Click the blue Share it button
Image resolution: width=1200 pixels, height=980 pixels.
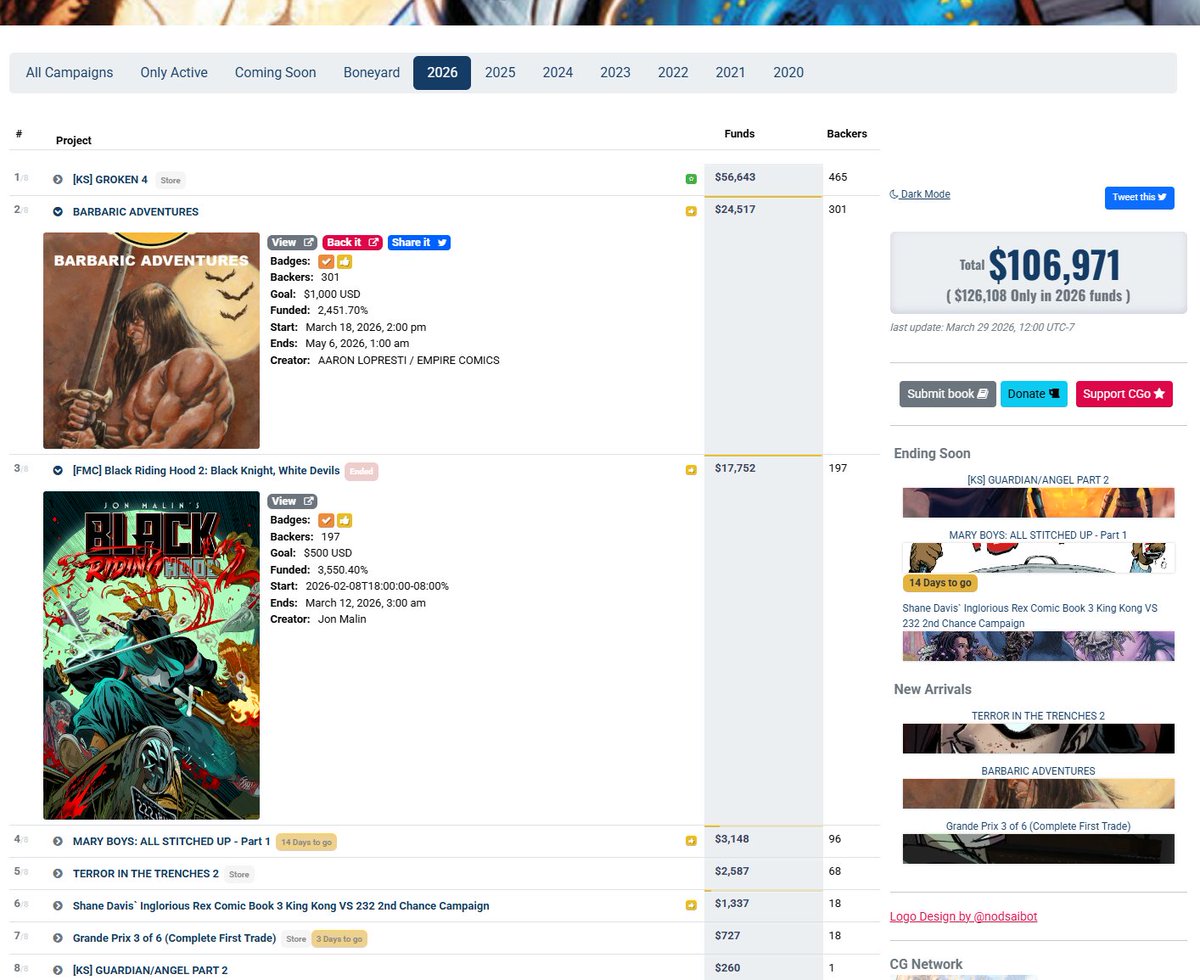pyautogui.click(x=419, y=242)
